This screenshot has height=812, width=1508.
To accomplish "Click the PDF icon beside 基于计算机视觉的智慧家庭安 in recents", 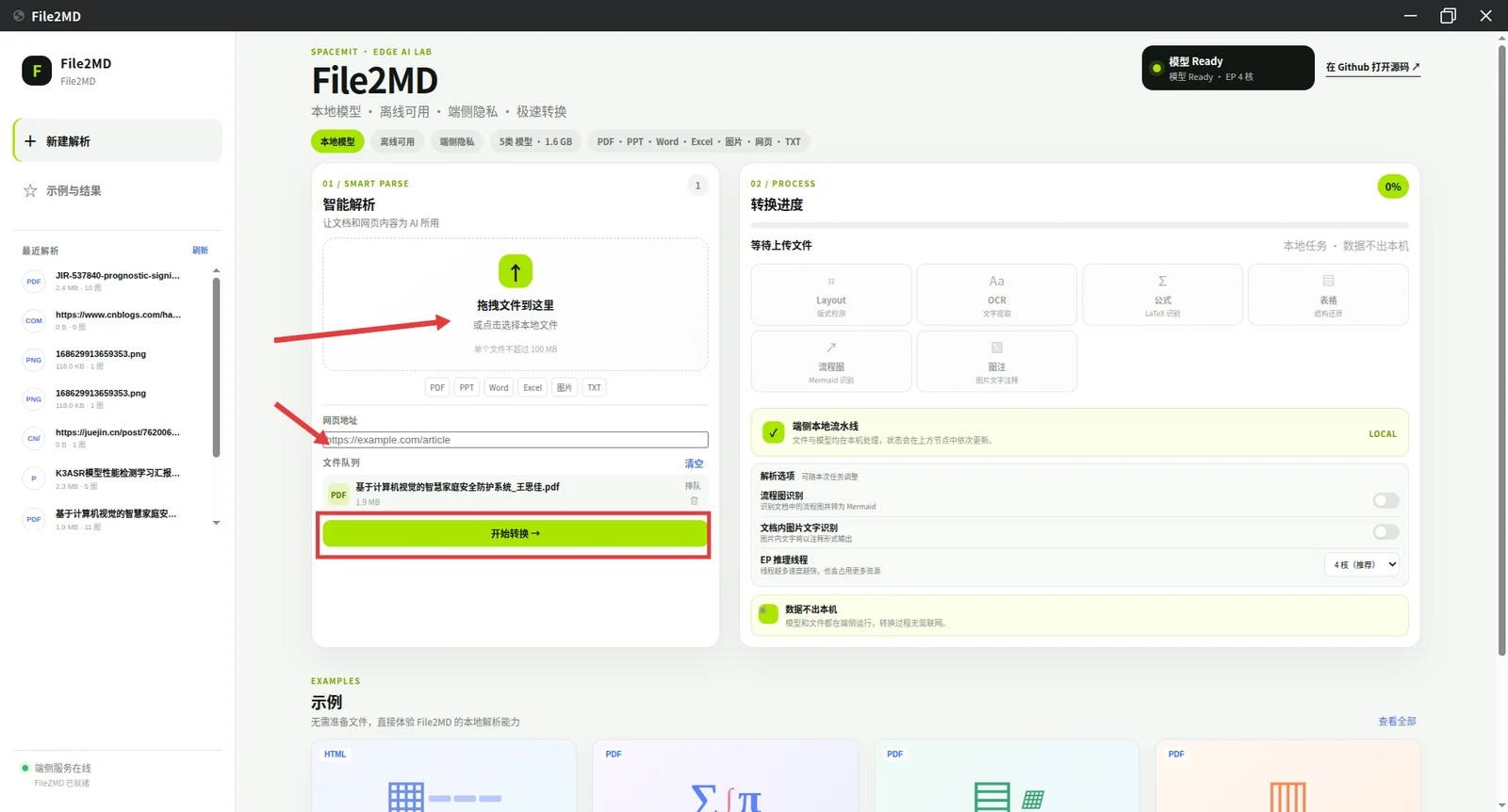I will tap(34, 519).
